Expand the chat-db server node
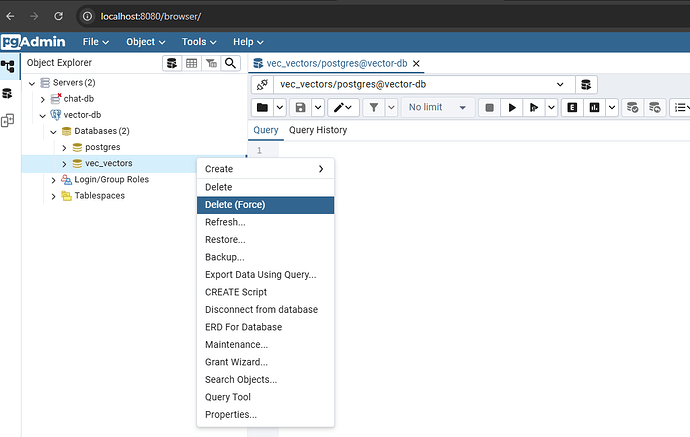Screen dimensions: 690x437 tap(43, 99)
